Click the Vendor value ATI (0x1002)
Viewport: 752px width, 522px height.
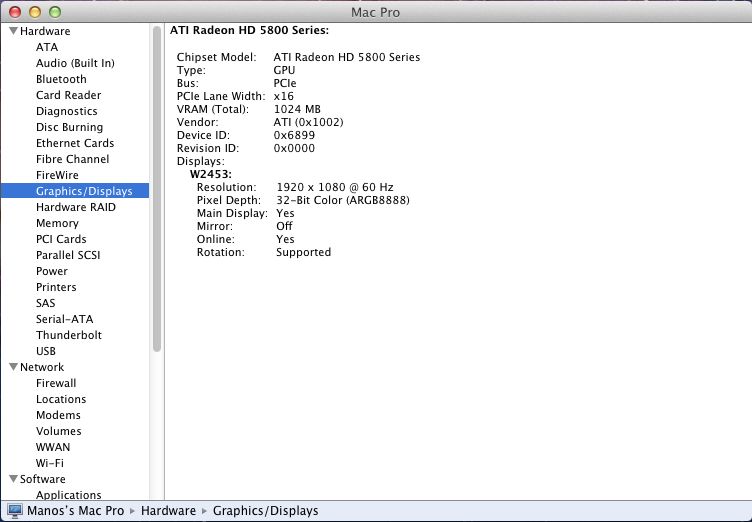(x=308, y=122)
